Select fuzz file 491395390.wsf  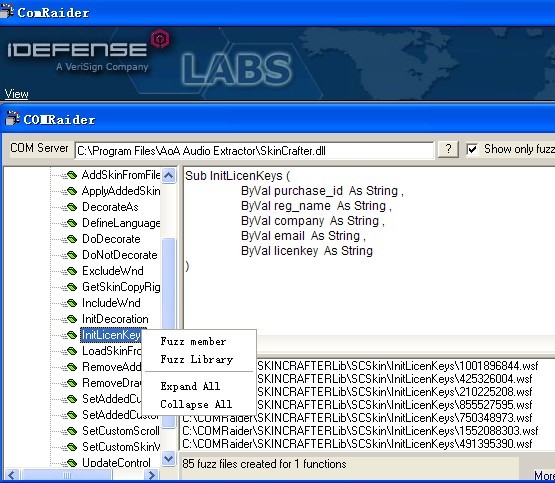[357, 444]
